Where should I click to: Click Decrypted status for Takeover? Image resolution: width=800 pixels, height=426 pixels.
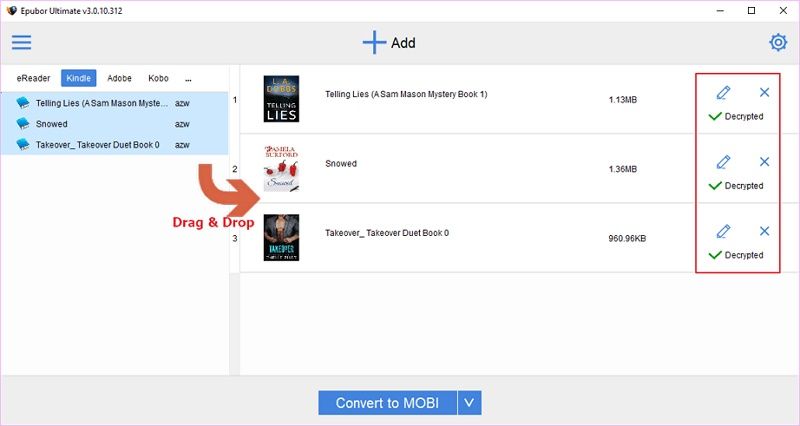click(x=736, y=255)
